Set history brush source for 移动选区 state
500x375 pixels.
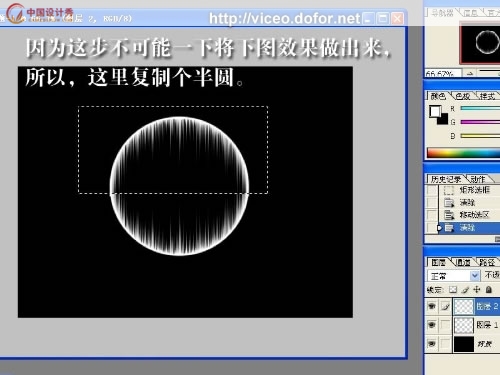coord(432,215)
